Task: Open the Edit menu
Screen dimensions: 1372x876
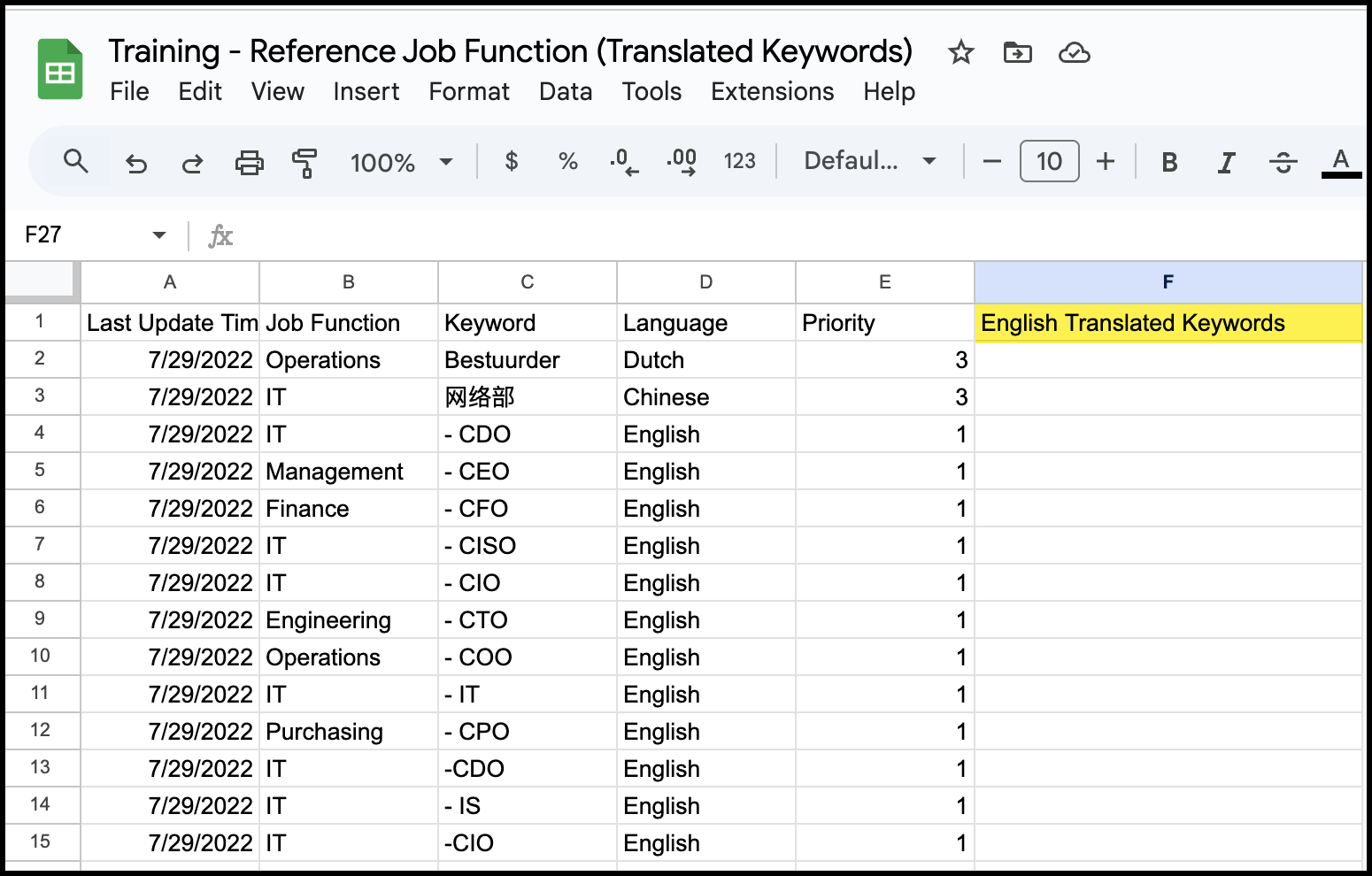Action: tap(200, 92)
